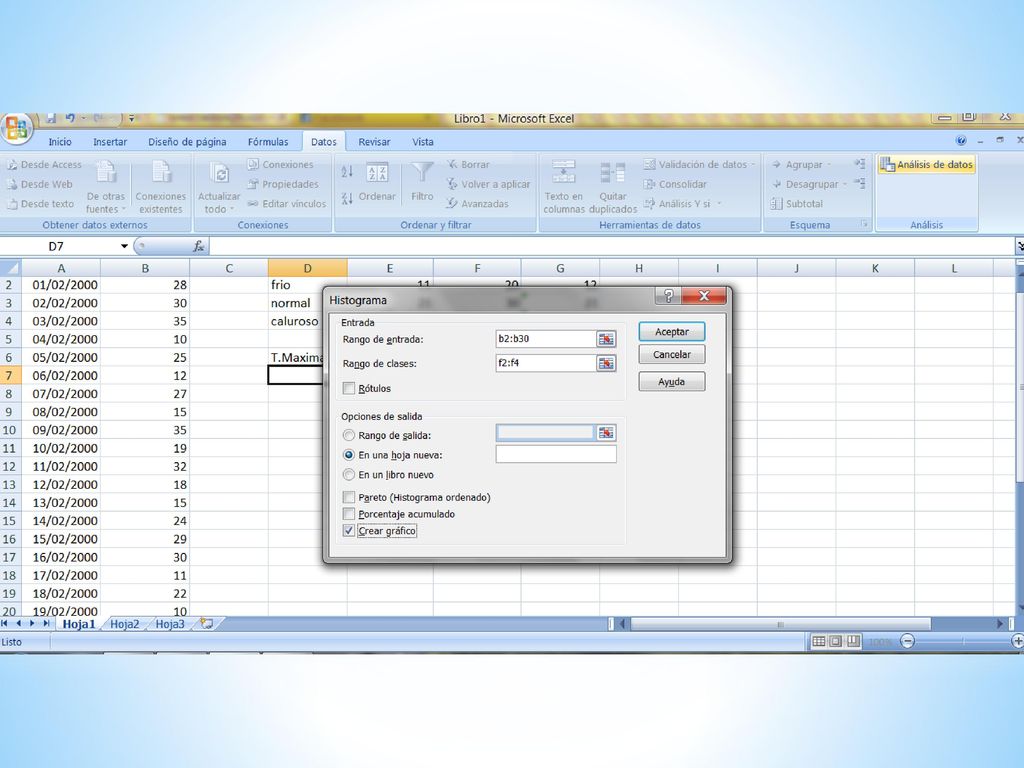Open De otras fuentes menu
Screen dimensions: 1024x768
point(106,186)
